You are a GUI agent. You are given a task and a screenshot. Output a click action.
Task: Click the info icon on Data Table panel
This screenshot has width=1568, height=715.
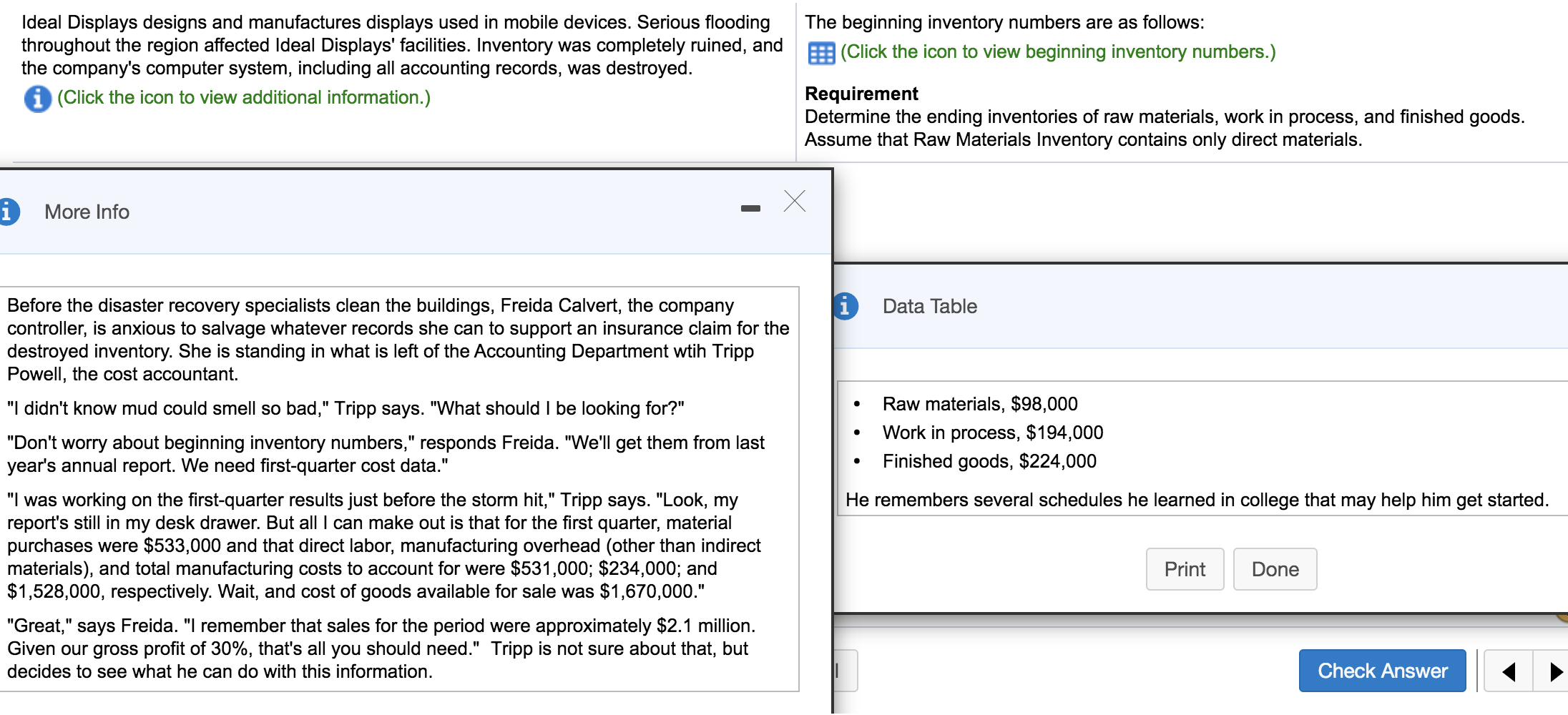[846, 306]
